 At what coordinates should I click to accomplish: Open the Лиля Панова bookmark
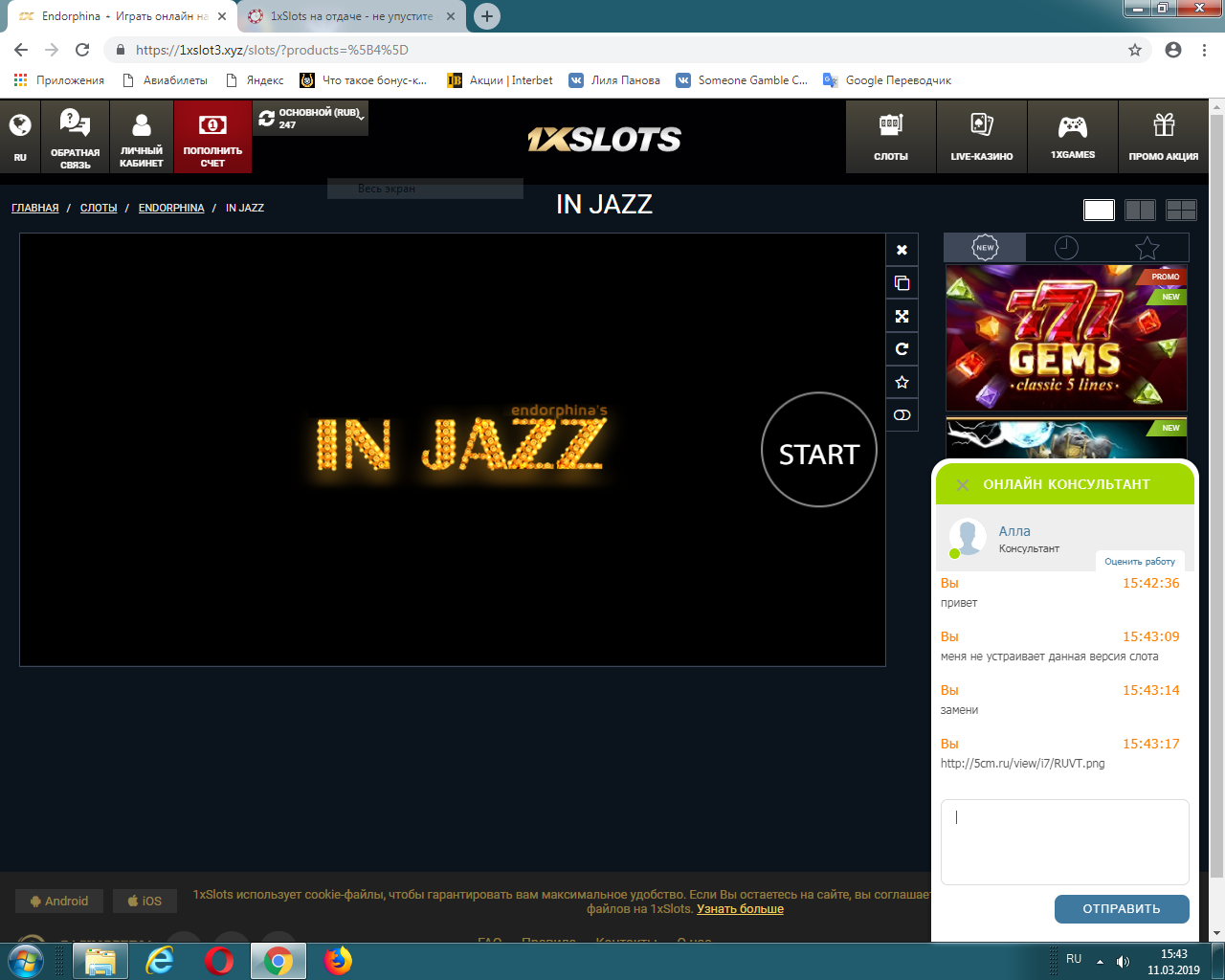tap(614, 80)
